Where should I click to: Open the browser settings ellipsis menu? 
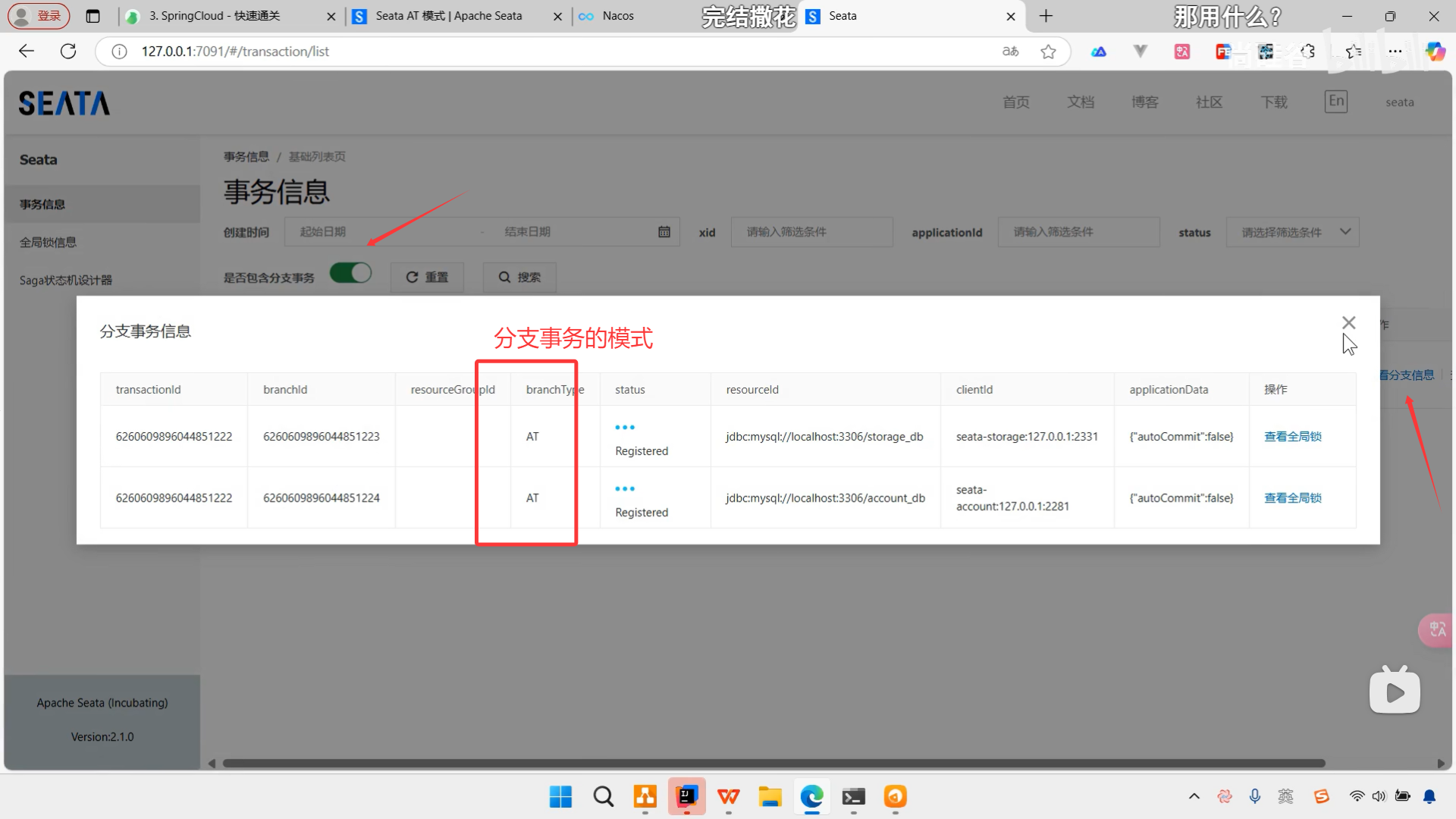coord(1395,52)
